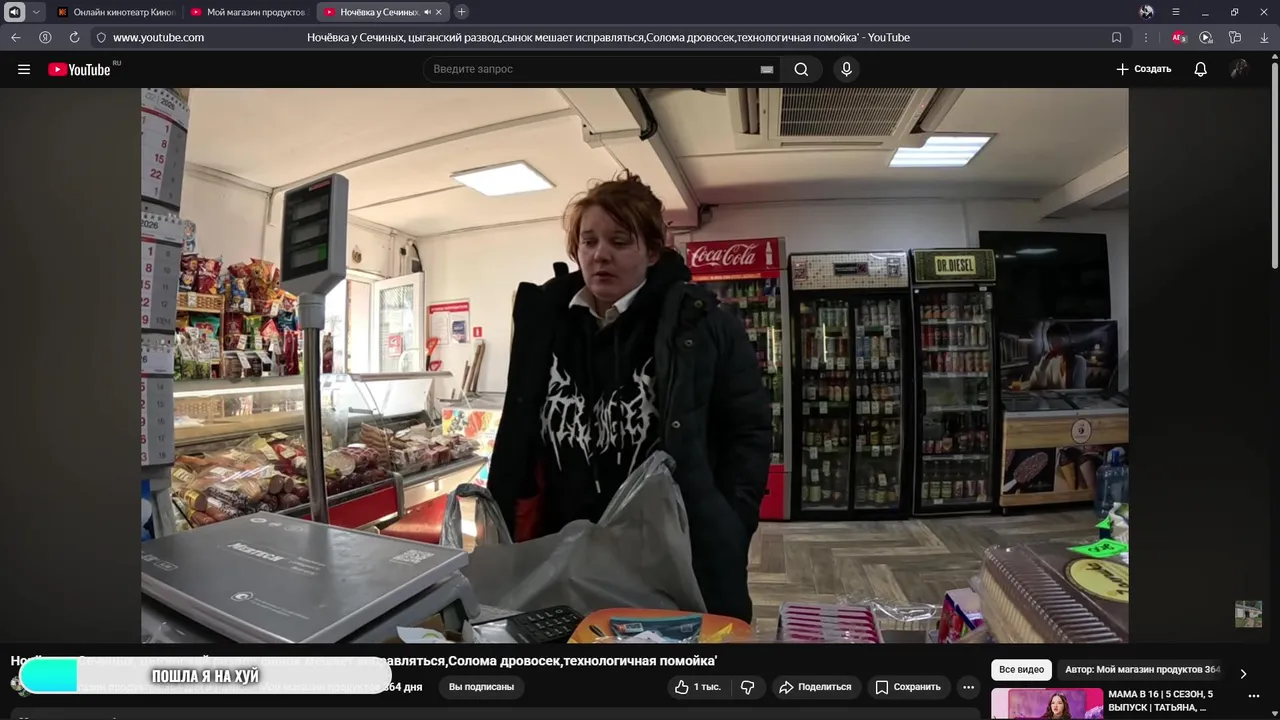This screenshot has width=1280, height=720.
Task: Open the YouTube guide hamburger menu
Action: (x=24, y=69)
